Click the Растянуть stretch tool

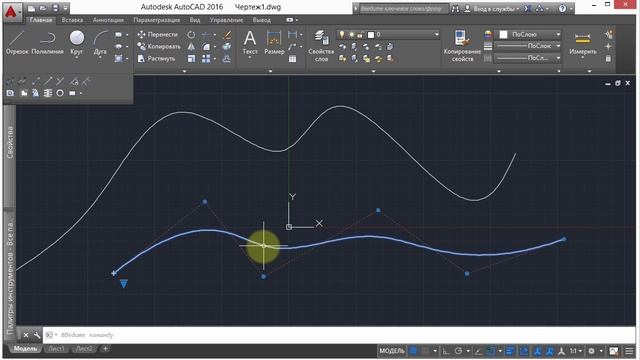156,59
